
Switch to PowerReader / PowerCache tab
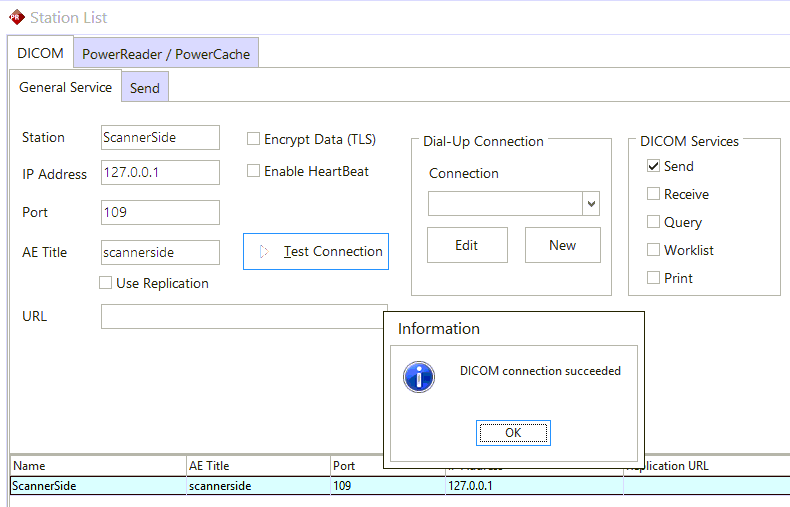point(166,54)
